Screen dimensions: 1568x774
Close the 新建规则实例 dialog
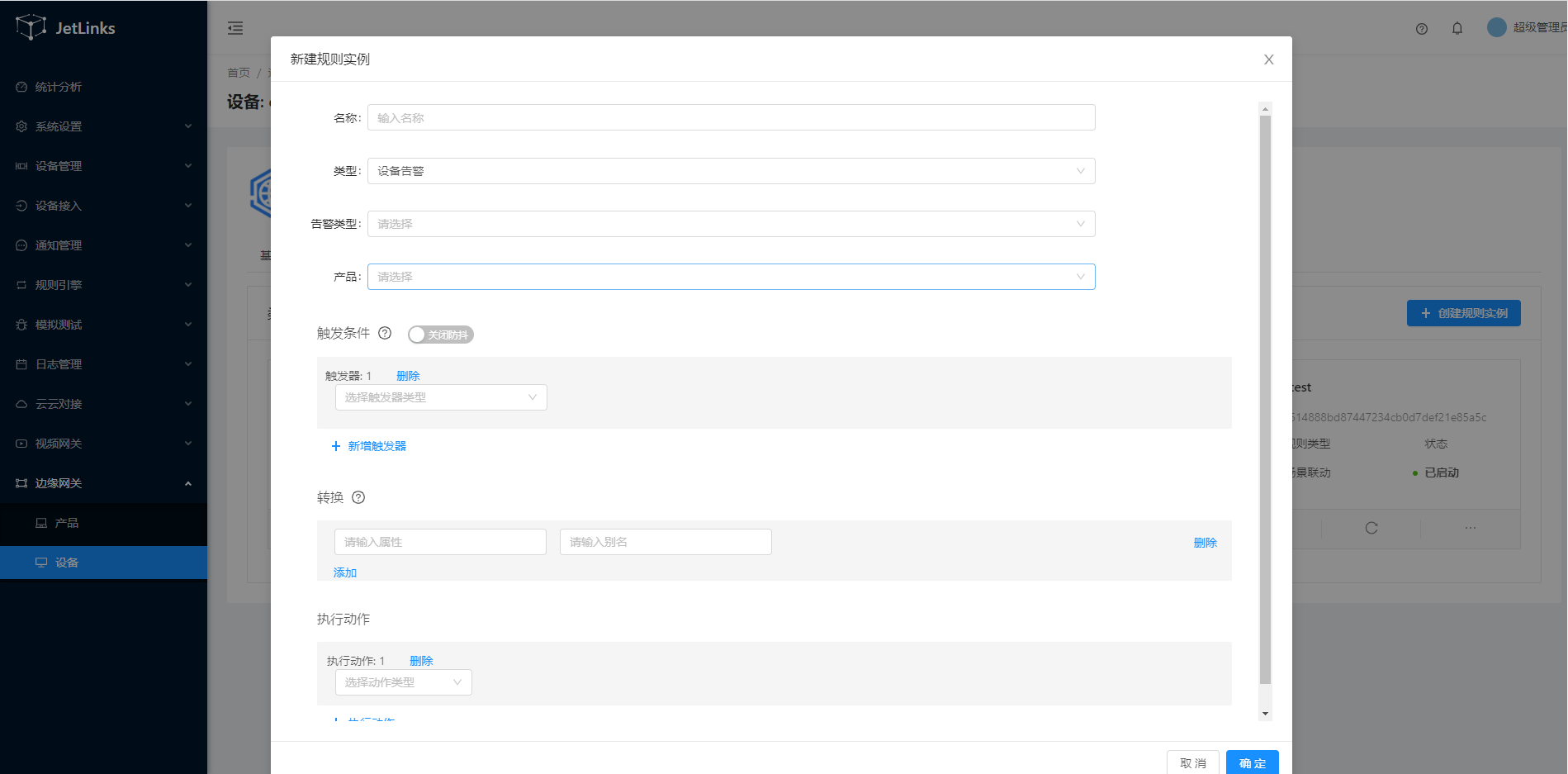(x=1268, y=59)
